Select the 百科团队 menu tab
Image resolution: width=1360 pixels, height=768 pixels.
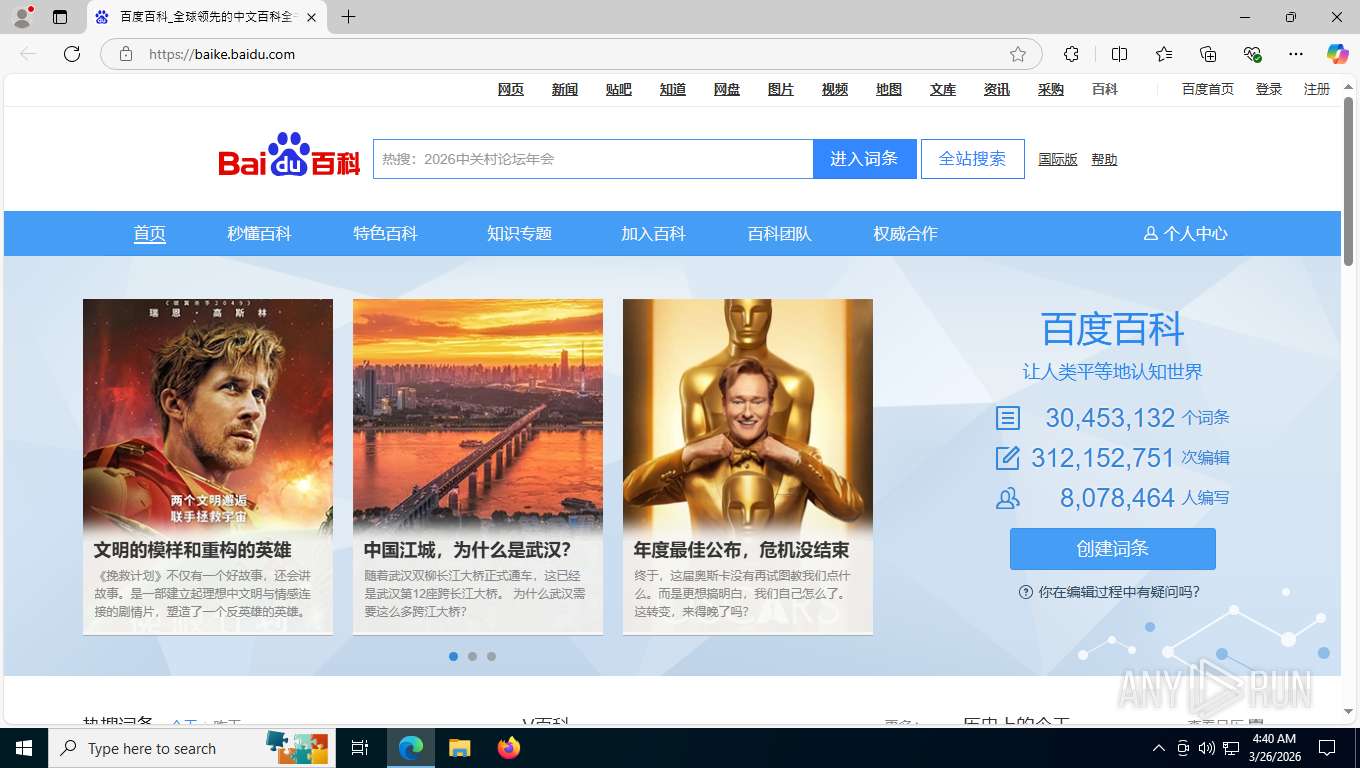779,233
